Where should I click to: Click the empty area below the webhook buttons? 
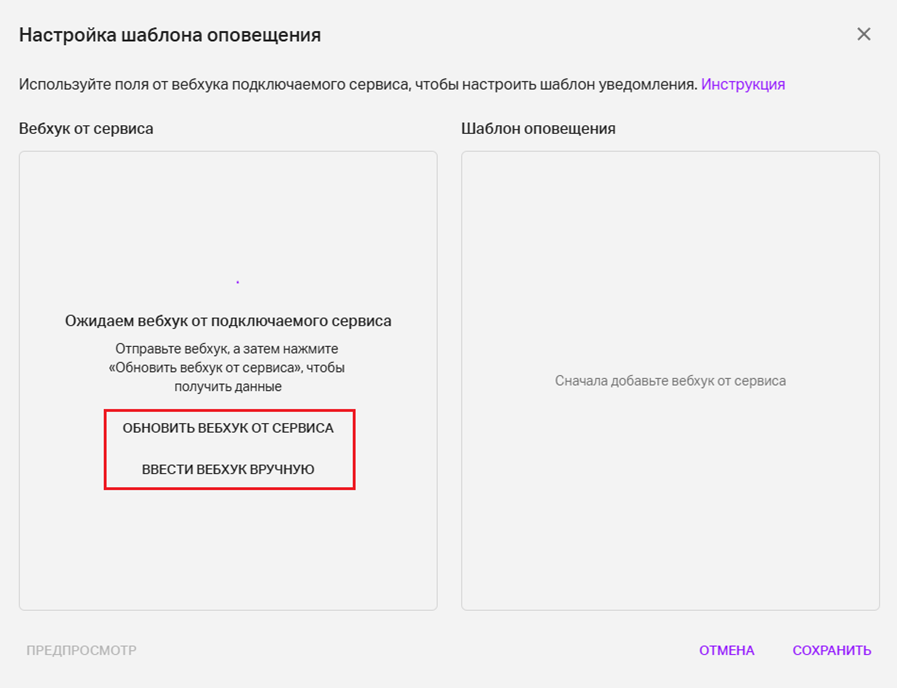tap(228, 550)
